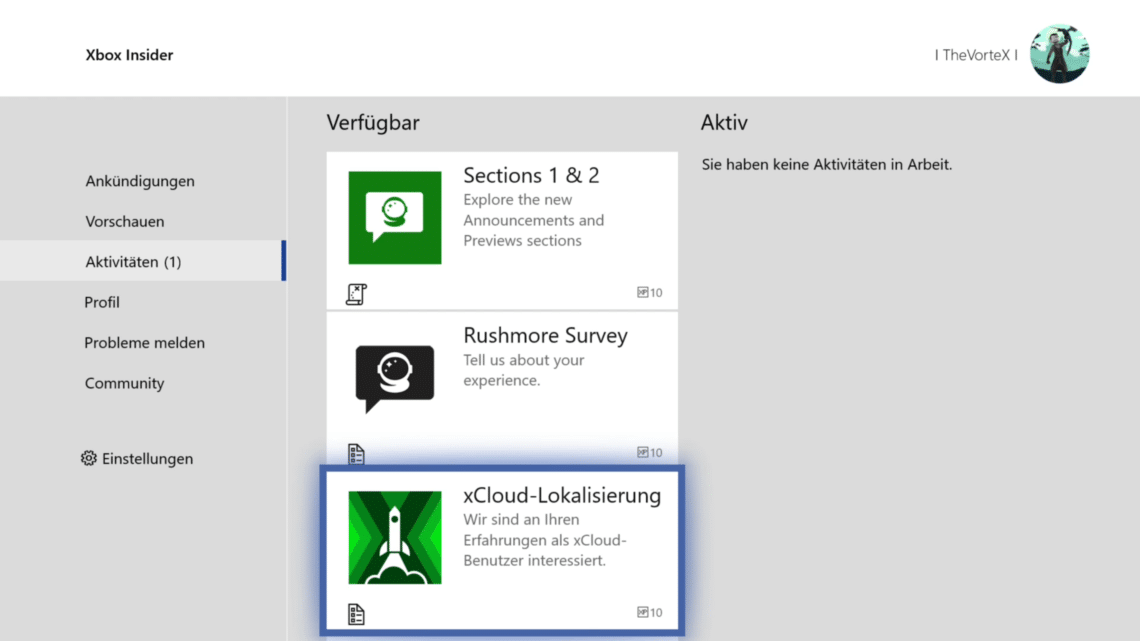Click the XP 10 badge on xCloud-Lokalisierung

650,612
